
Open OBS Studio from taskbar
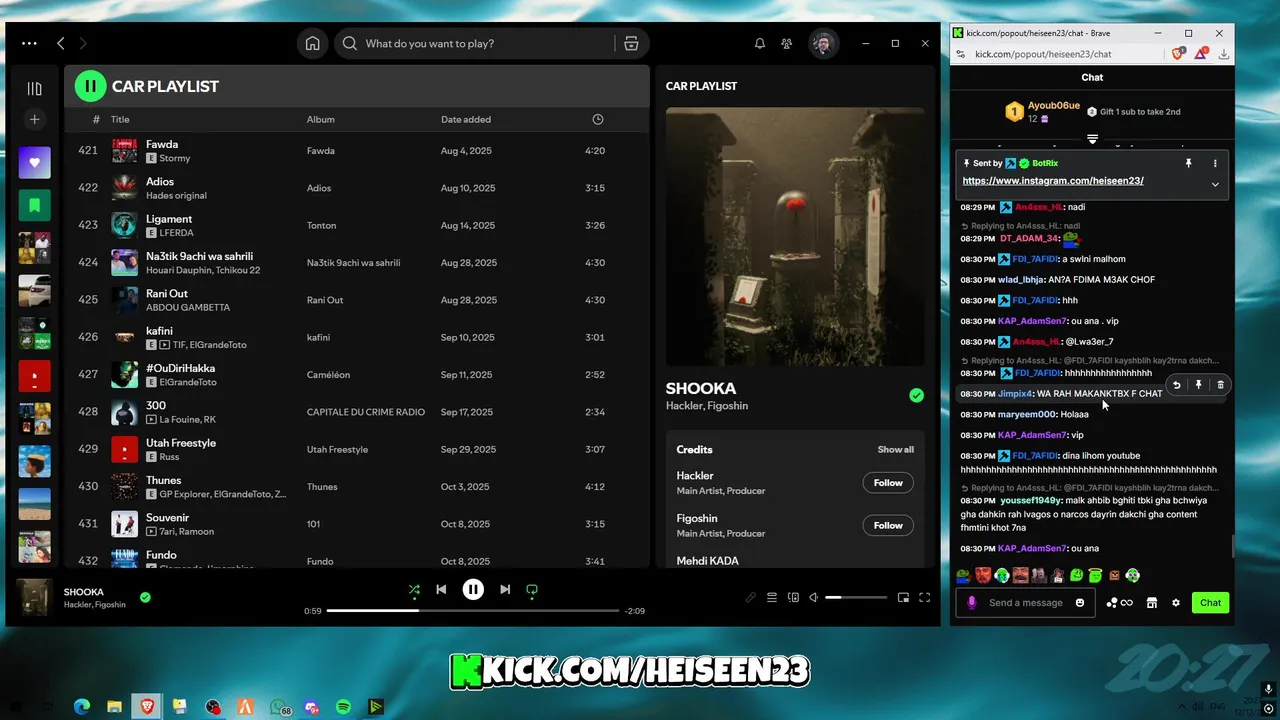213,707
